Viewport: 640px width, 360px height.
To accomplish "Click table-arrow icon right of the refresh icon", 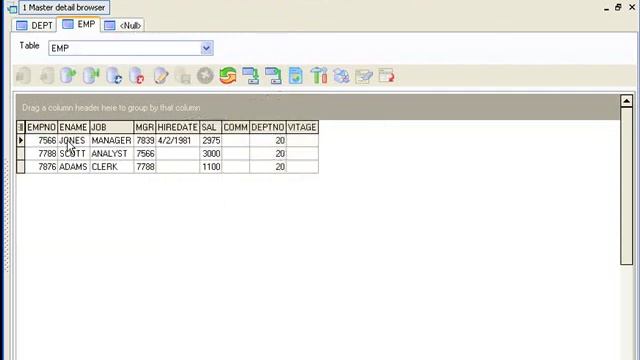I will tap(250, 76).
